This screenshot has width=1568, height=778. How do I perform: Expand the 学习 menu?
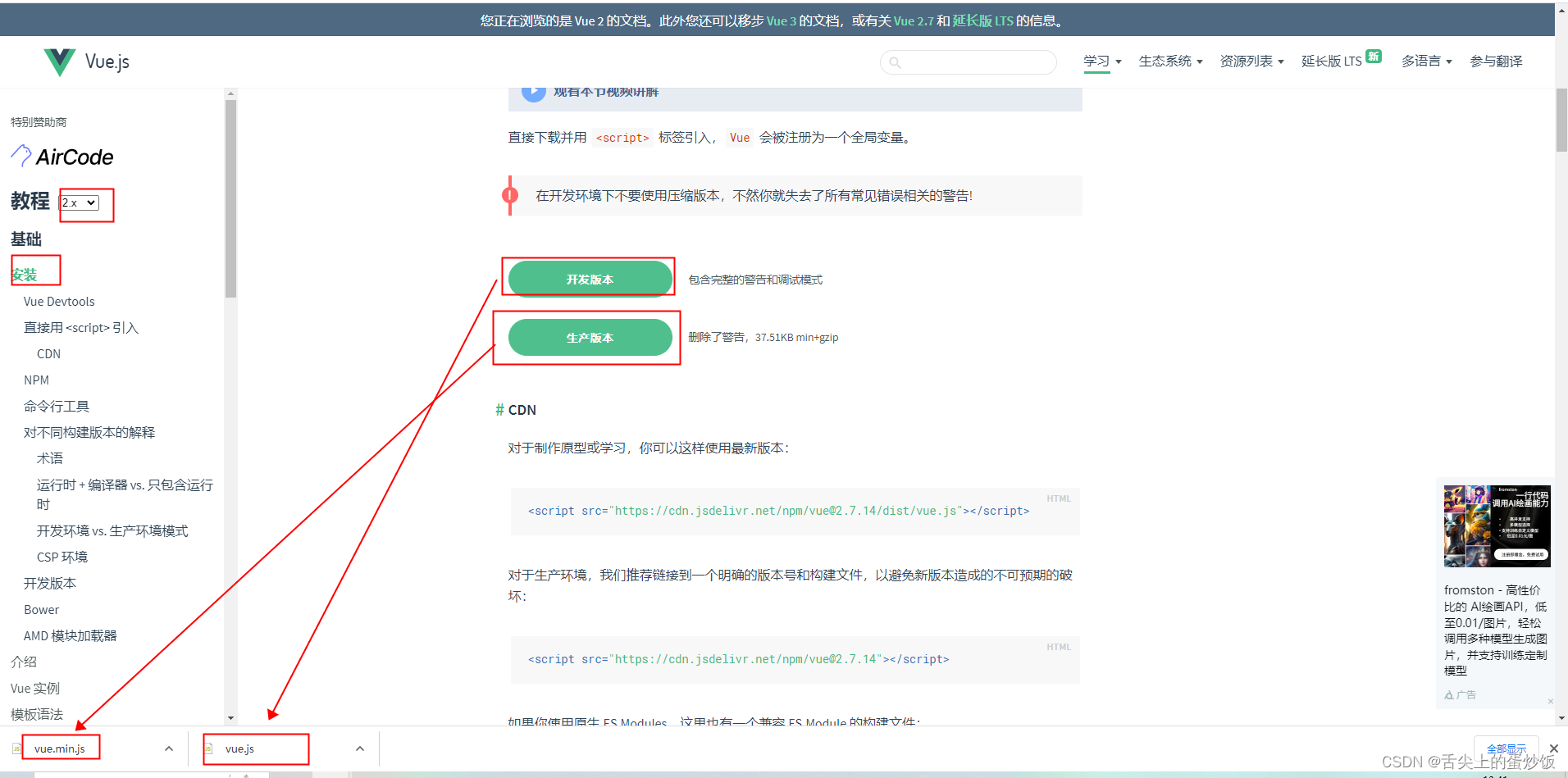pos(1102,61)
